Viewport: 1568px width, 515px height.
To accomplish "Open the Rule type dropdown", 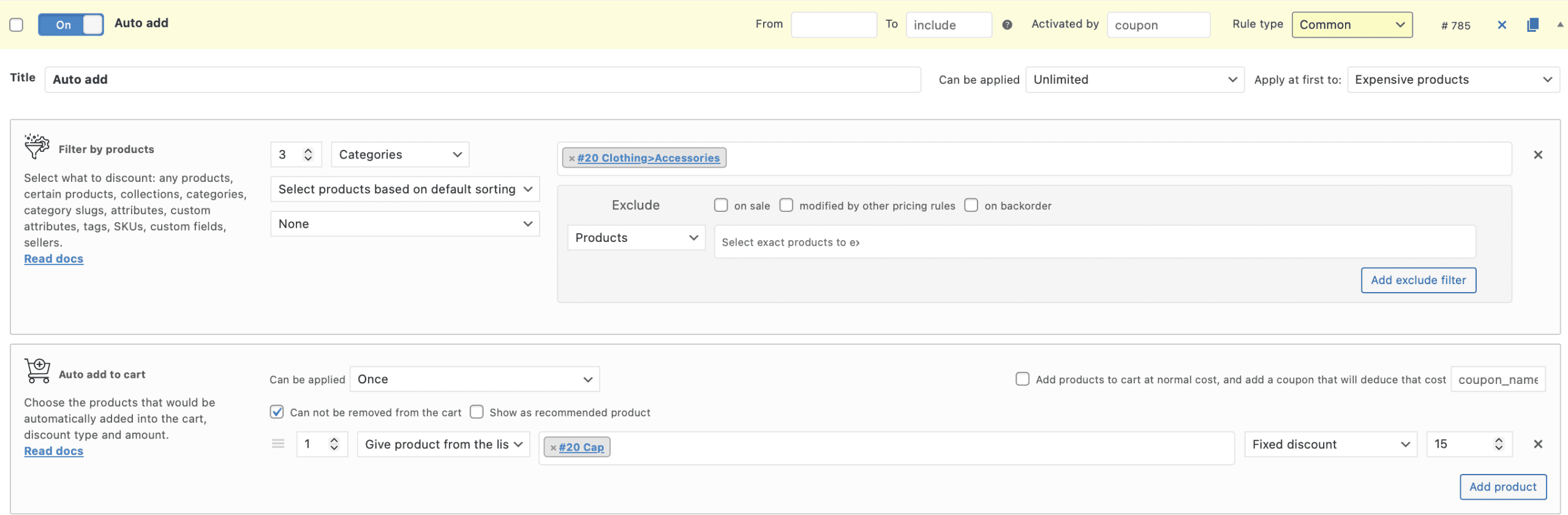I will (x=1352, y=25).
